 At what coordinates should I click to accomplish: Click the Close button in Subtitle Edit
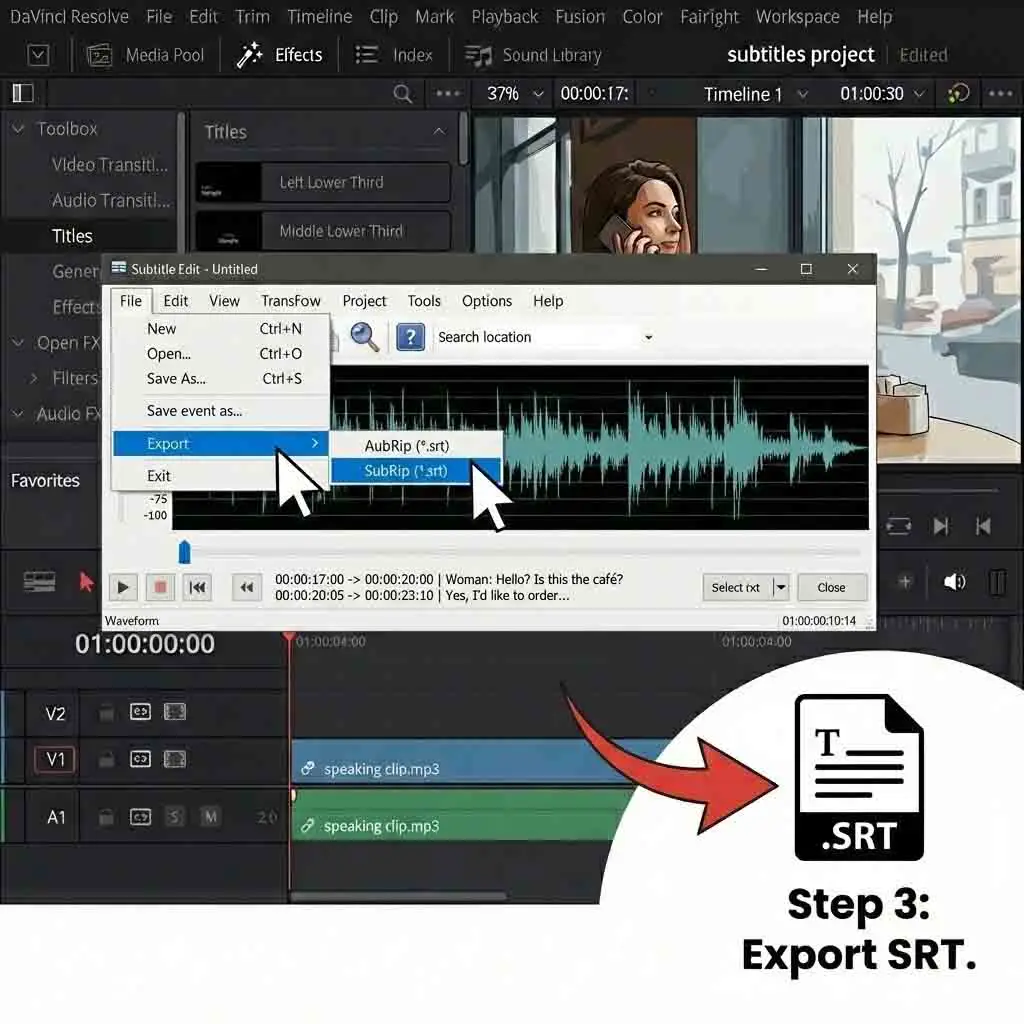pos(831,587)
